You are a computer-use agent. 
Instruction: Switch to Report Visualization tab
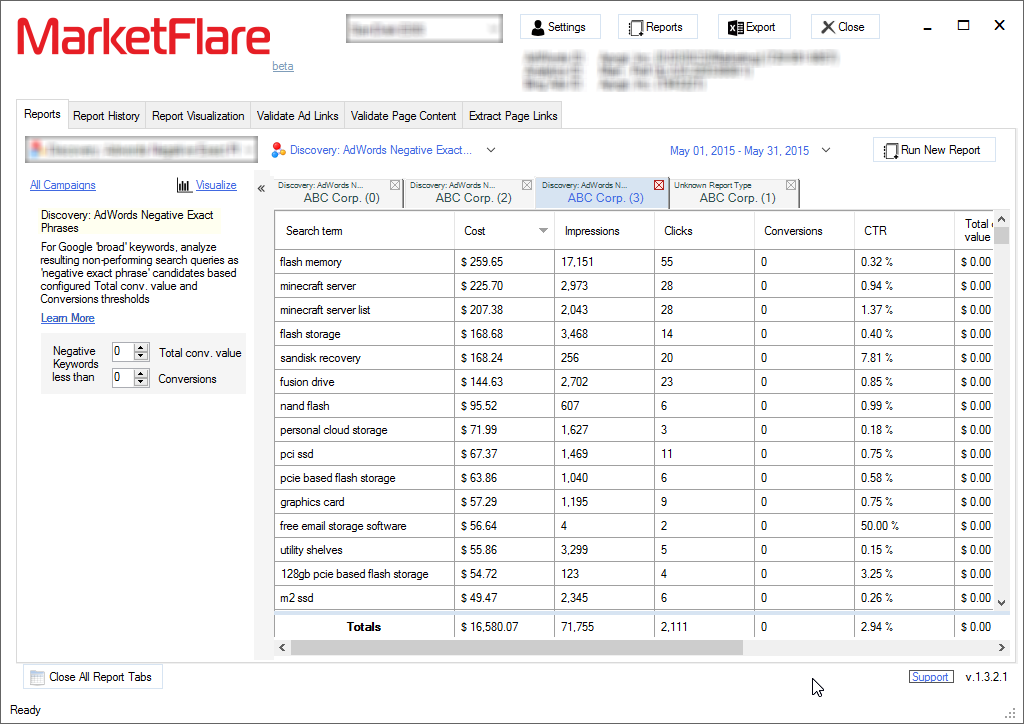pyautogui.click(x=198, y=116)
